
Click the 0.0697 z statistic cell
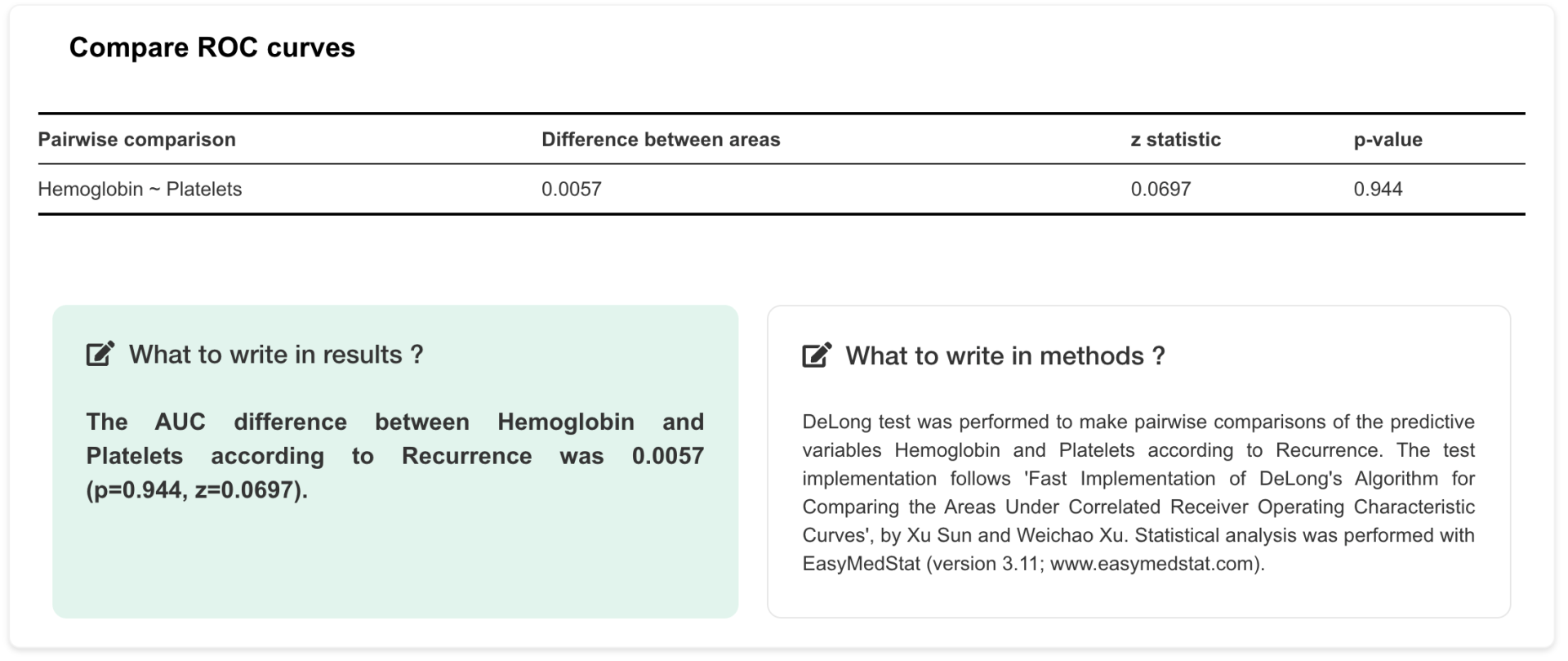click(1160, 190)
